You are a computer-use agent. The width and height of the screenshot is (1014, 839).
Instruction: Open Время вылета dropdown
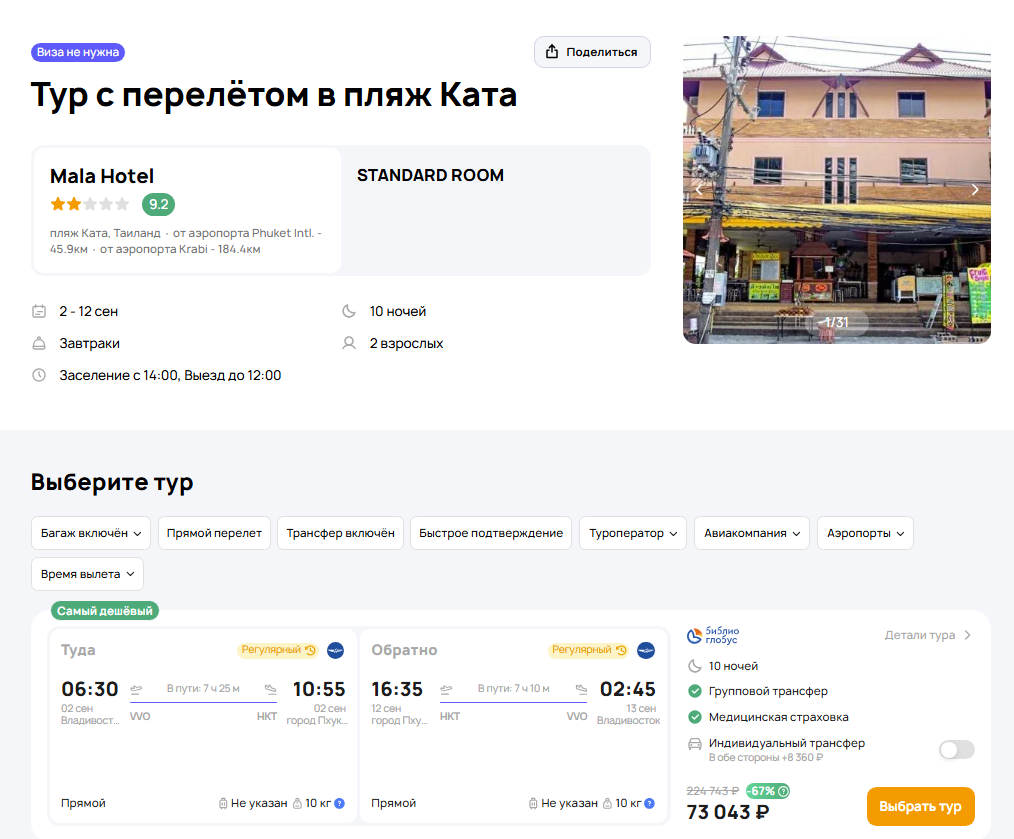click(87, 574)
